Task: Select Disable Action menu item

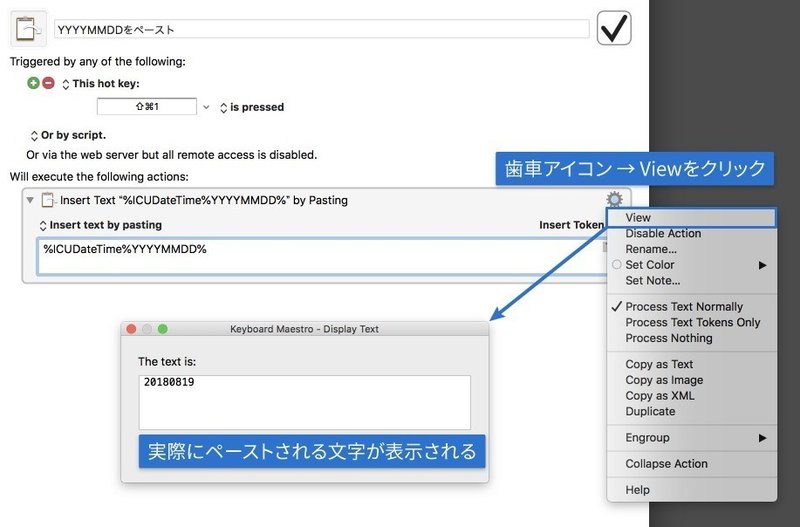Action: click(x=691, y=233)
